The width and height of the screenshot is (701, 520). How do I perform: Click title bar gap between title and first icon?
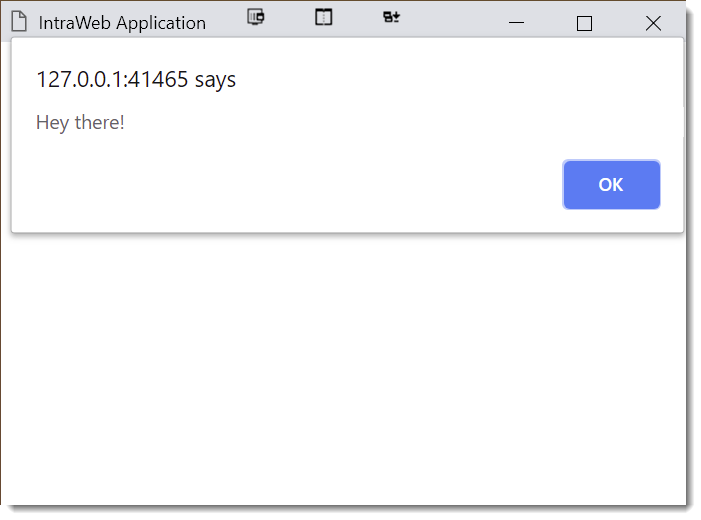click(x=226, y=20)
